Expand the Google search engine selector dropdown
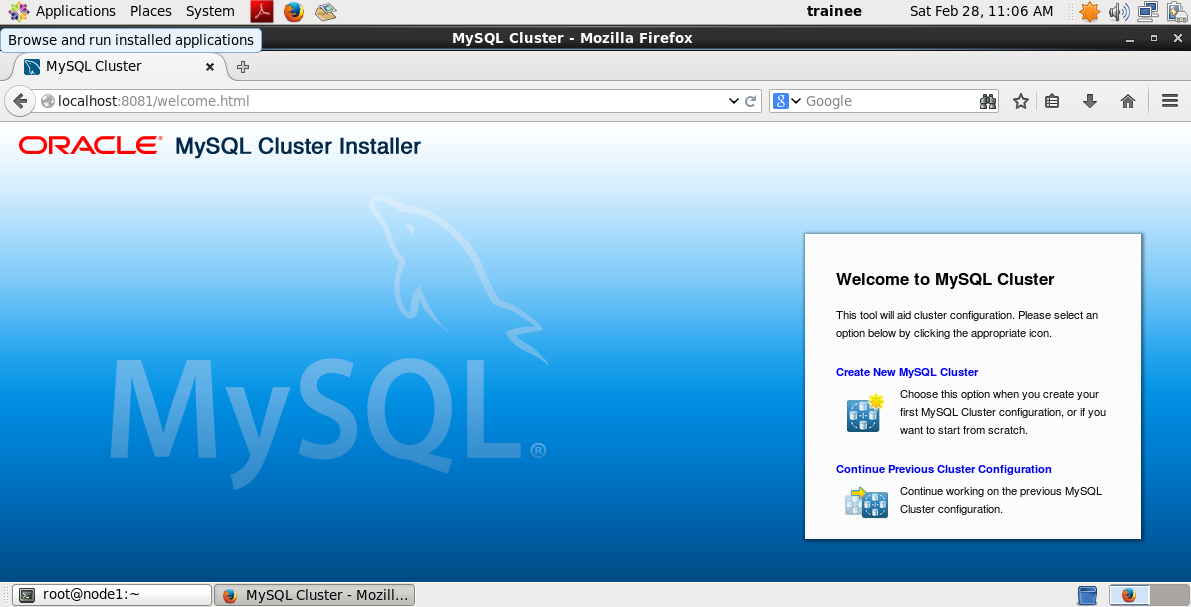1191x607 pixels. (788, 101)
